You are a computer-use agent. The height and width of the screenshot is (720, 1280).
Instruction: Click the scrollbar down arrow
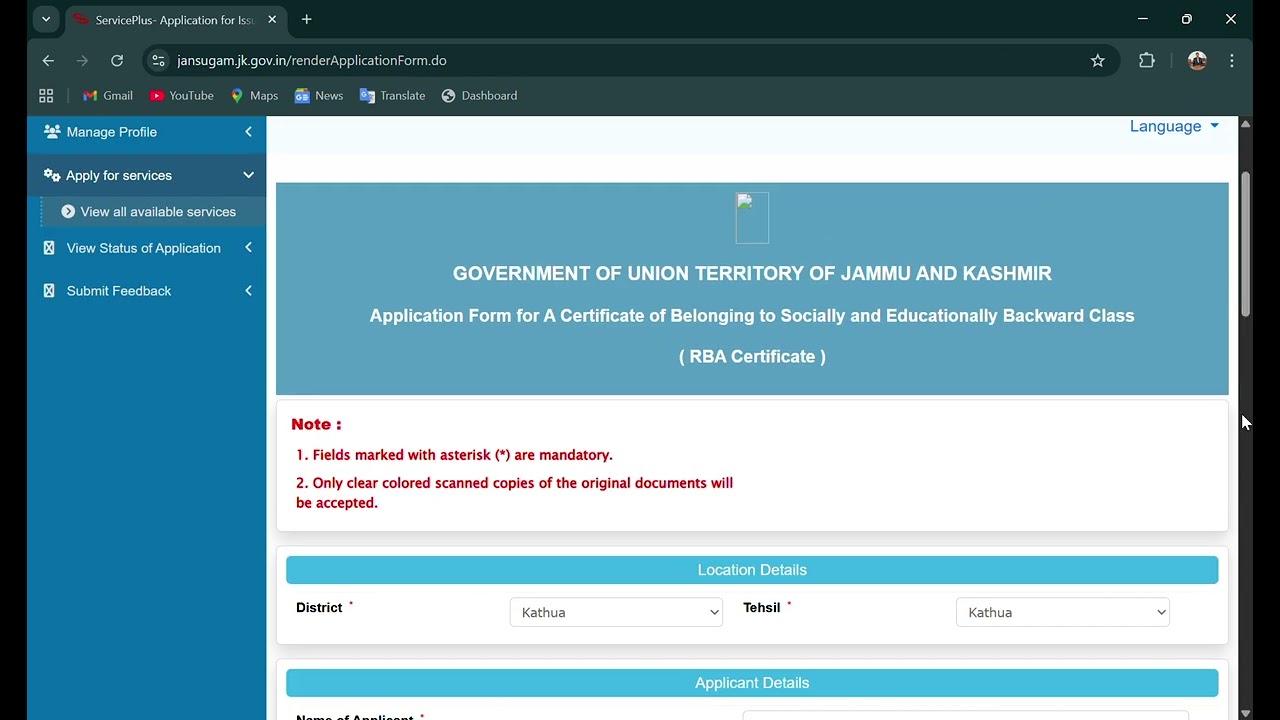(x=1245, y=712)
